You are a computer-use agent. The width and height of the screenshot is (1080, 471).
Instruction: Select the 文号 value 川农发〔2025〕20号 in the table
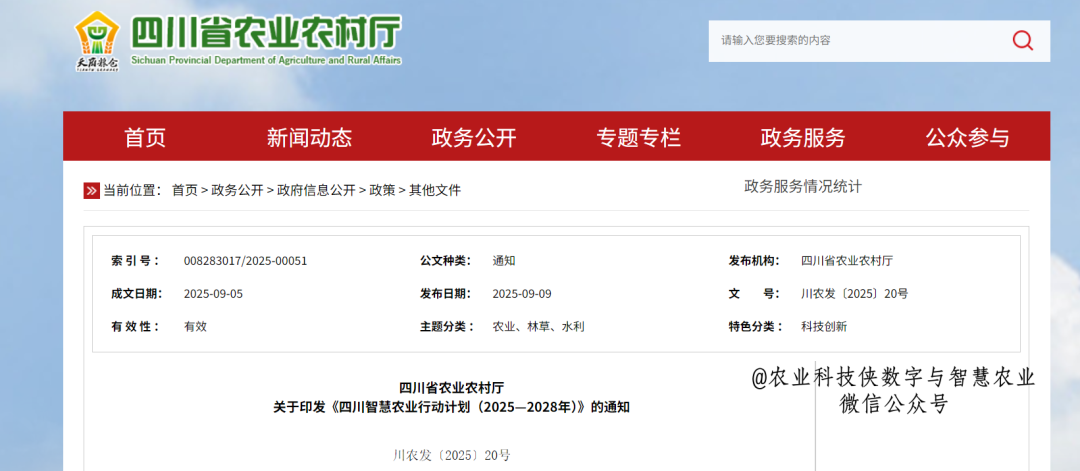point(855,294)
